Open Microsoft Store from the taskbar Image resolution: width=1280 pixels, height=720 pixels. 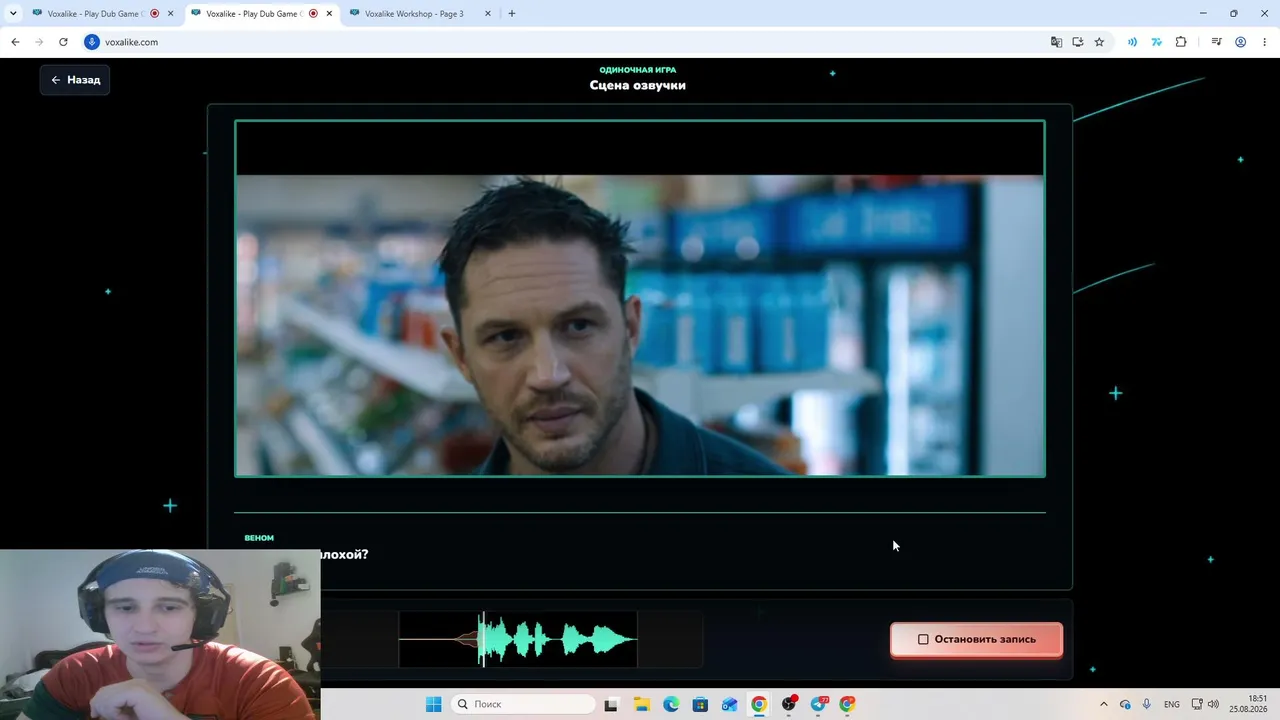pyautogui.click(x=700, y=704)
